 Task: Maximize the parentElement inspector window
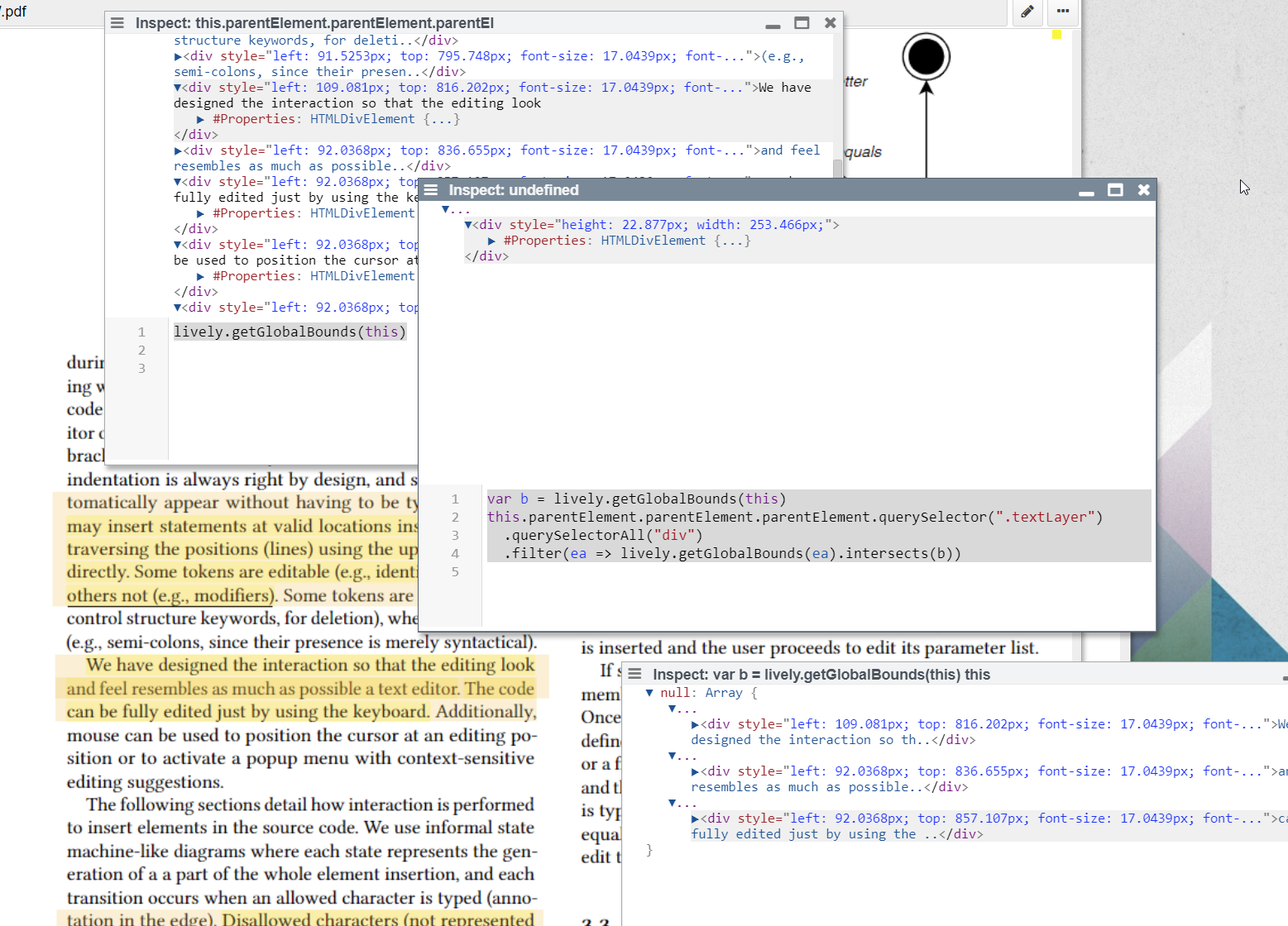click(x=801, y=23)
